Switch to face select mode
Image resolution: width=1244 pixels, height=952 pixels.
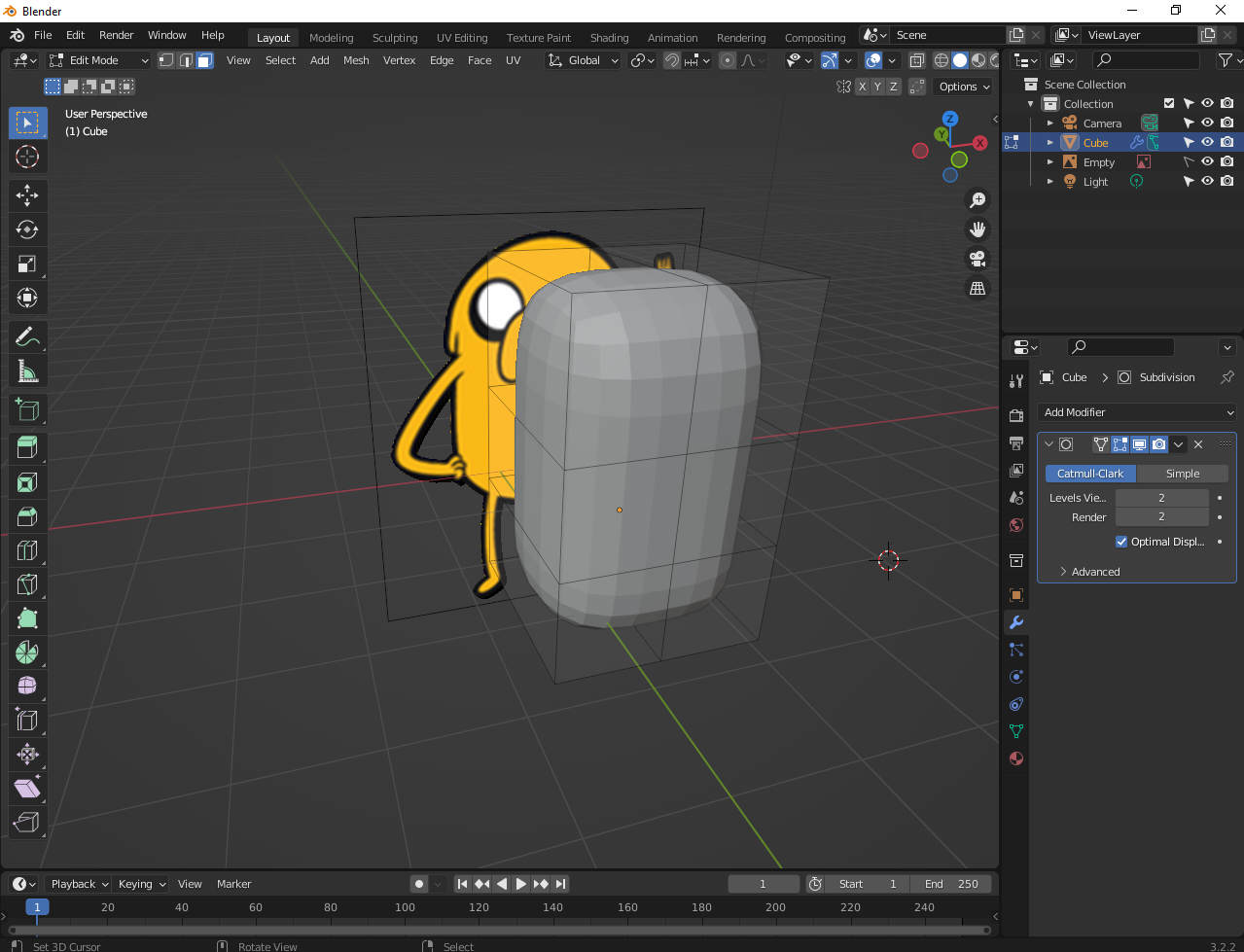[204, 60]
